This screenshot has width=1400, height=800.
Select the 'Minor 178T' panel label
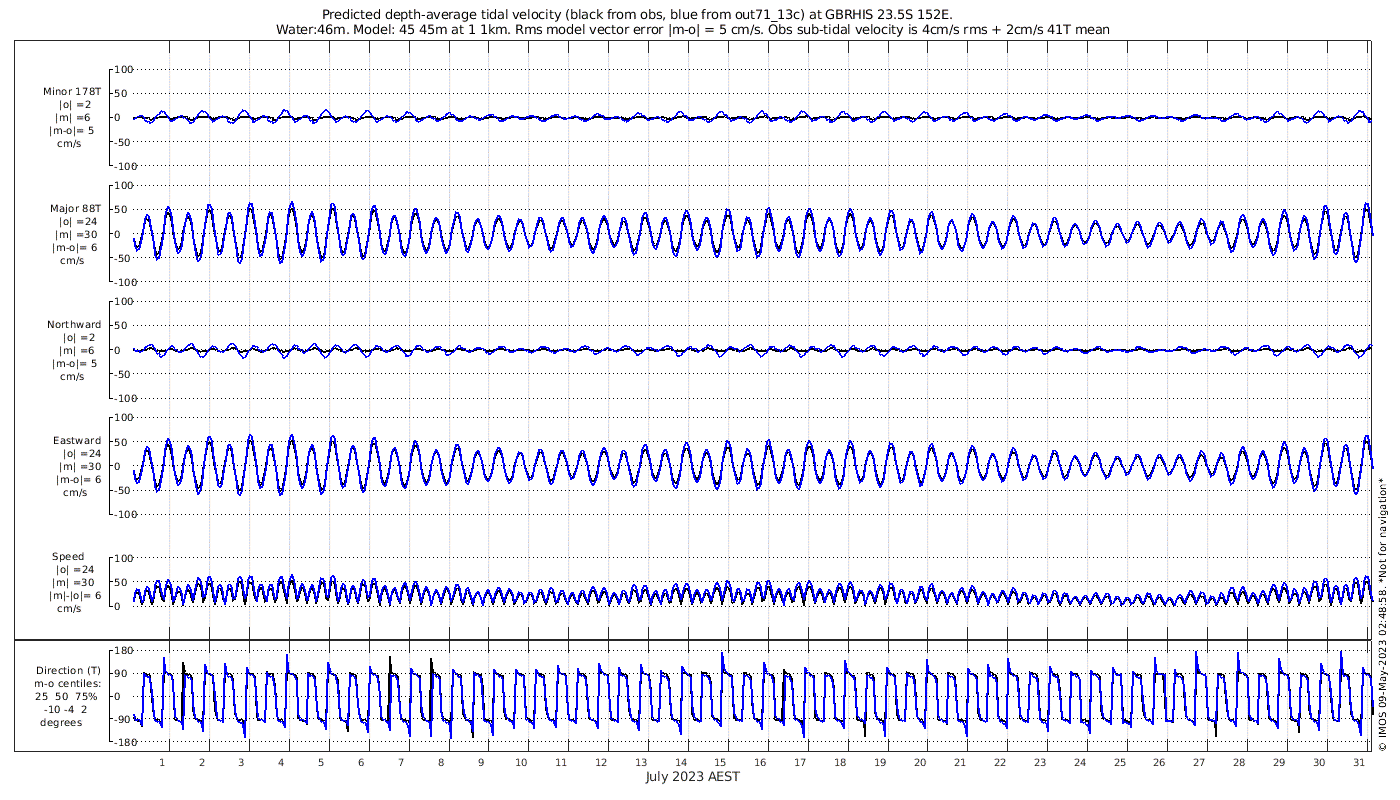pos(72,92)
